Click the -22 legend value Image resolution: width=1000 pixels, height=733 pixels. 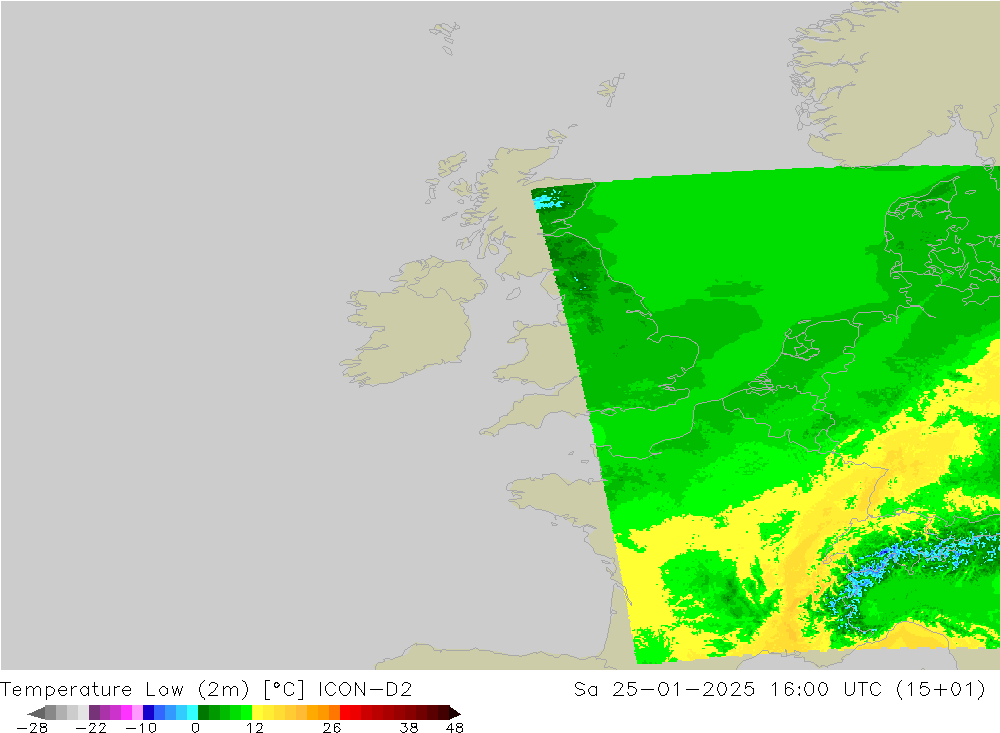click(91, 728)
